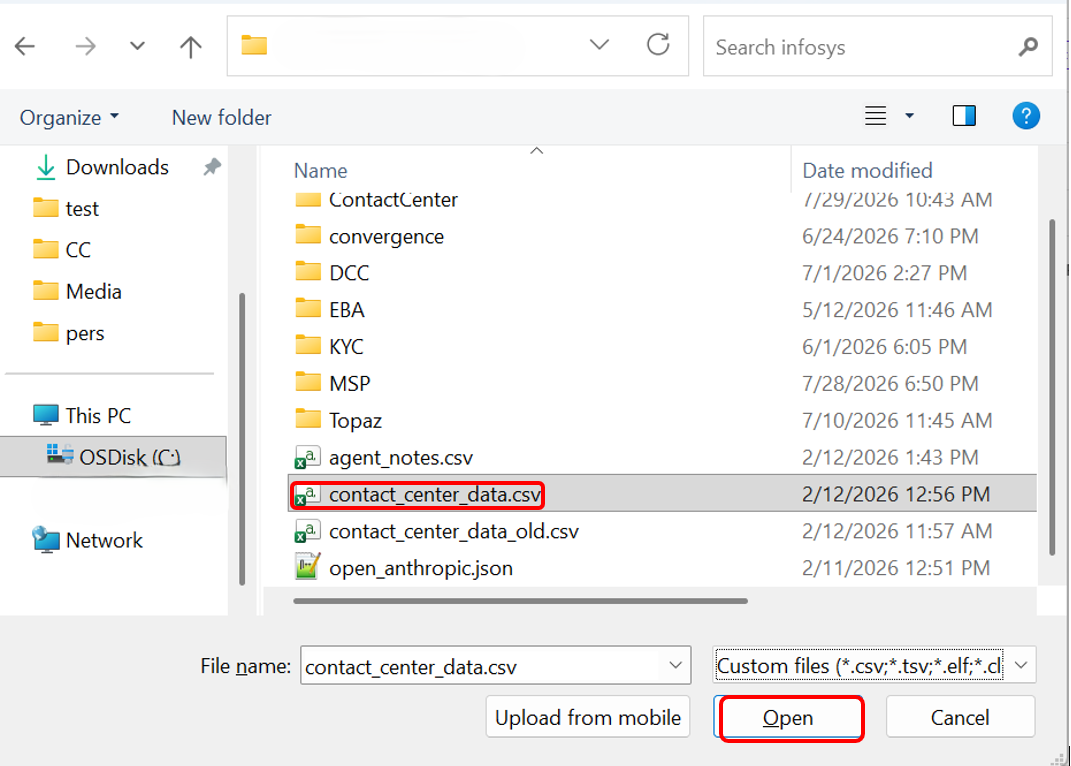Go up one folder level

tap(191, 46)
